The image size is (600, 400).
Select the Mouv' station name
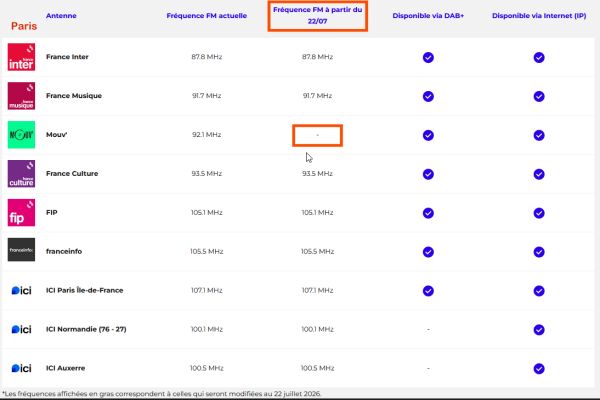(57, 134)
